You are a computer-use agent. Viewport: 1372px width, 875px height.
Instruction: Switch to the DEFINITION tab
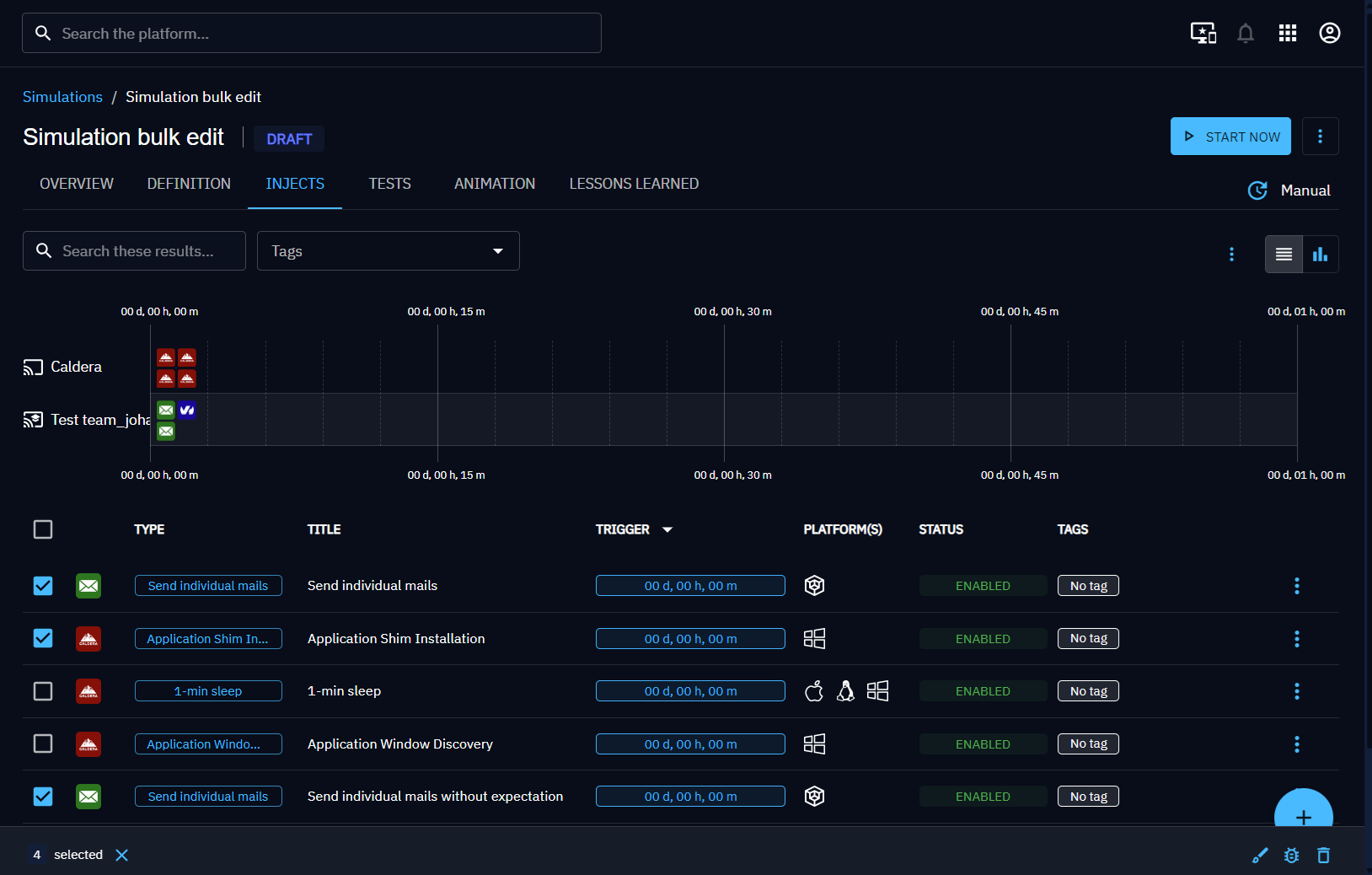click(189, 184)
